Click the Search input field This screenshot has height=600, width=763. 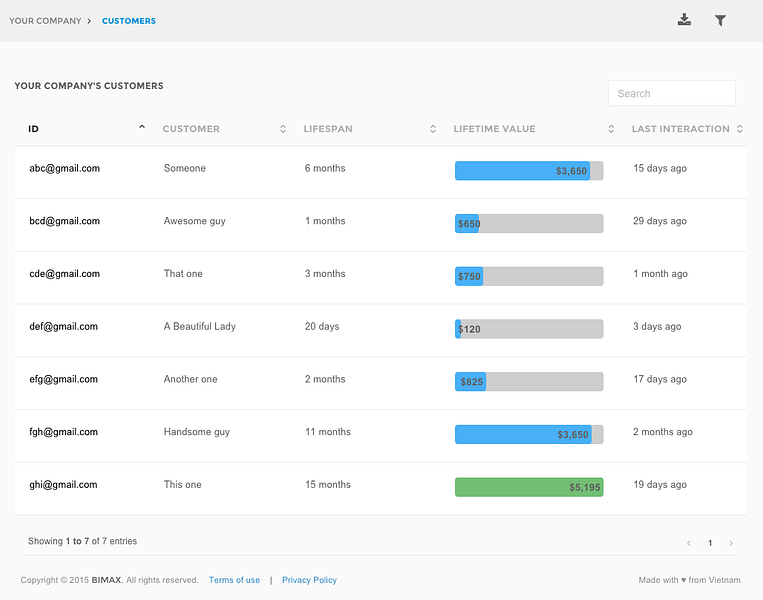coord(672,93)
